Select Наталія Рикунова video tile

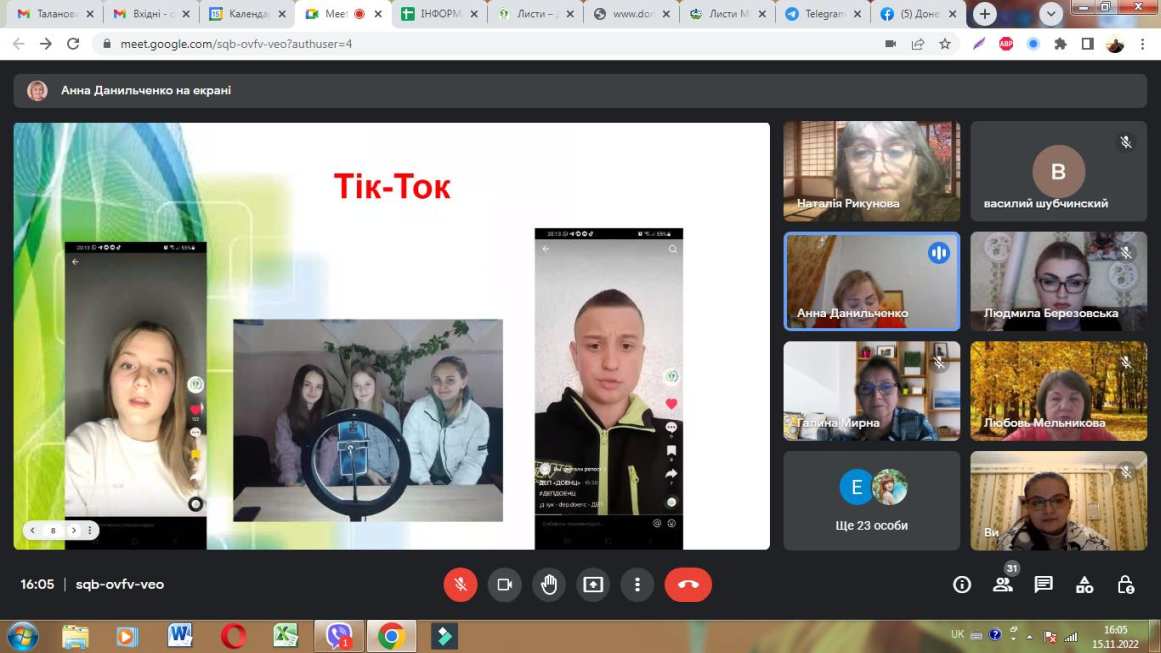coord(871,171)
